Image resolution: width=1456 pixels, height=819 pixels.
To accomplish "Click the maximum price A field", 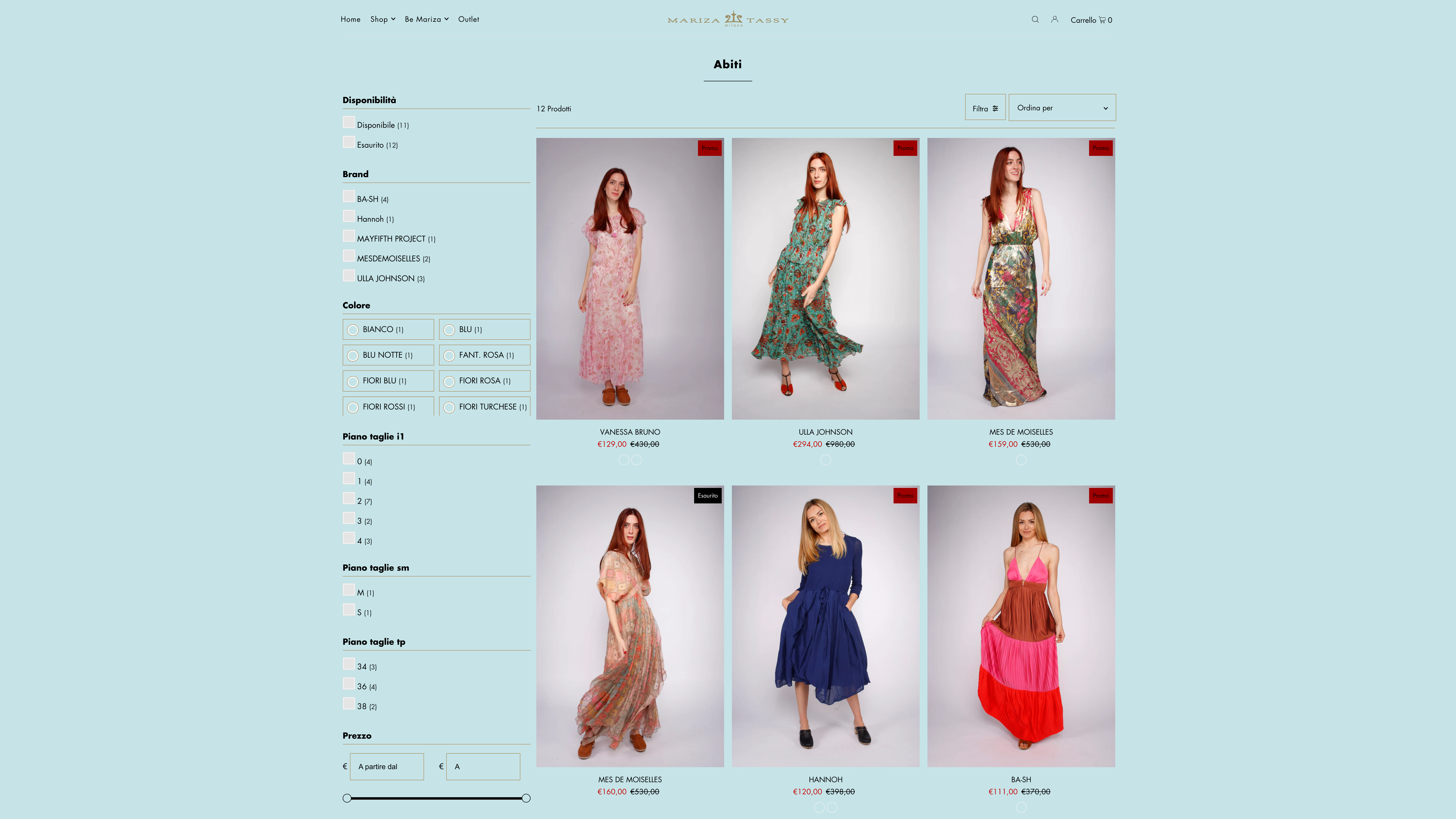I will (483, 766).
